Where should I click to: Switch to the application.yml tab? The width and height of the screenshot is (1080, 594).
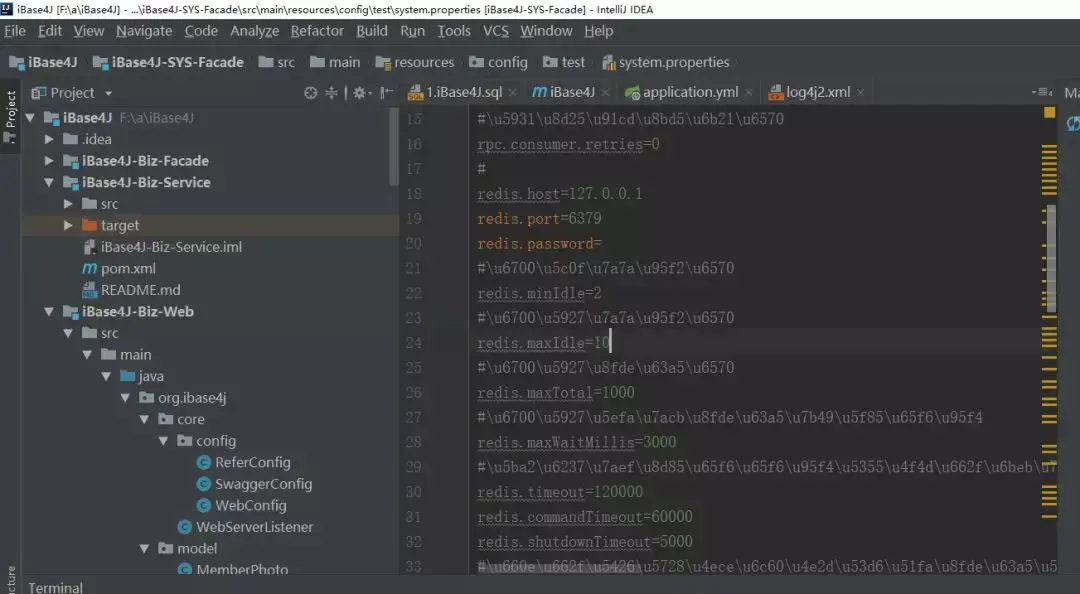pos(682,92)
